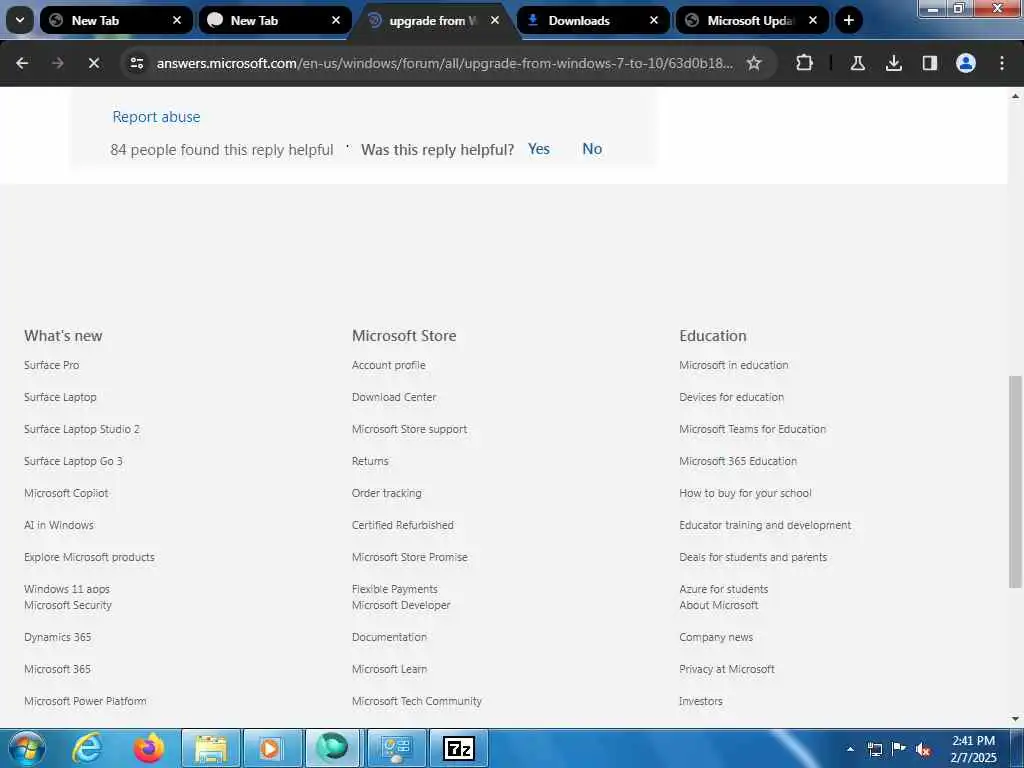Open the Chrome three-dot menu
The width and height of the screenshot is (1024, 768).
1002,63
